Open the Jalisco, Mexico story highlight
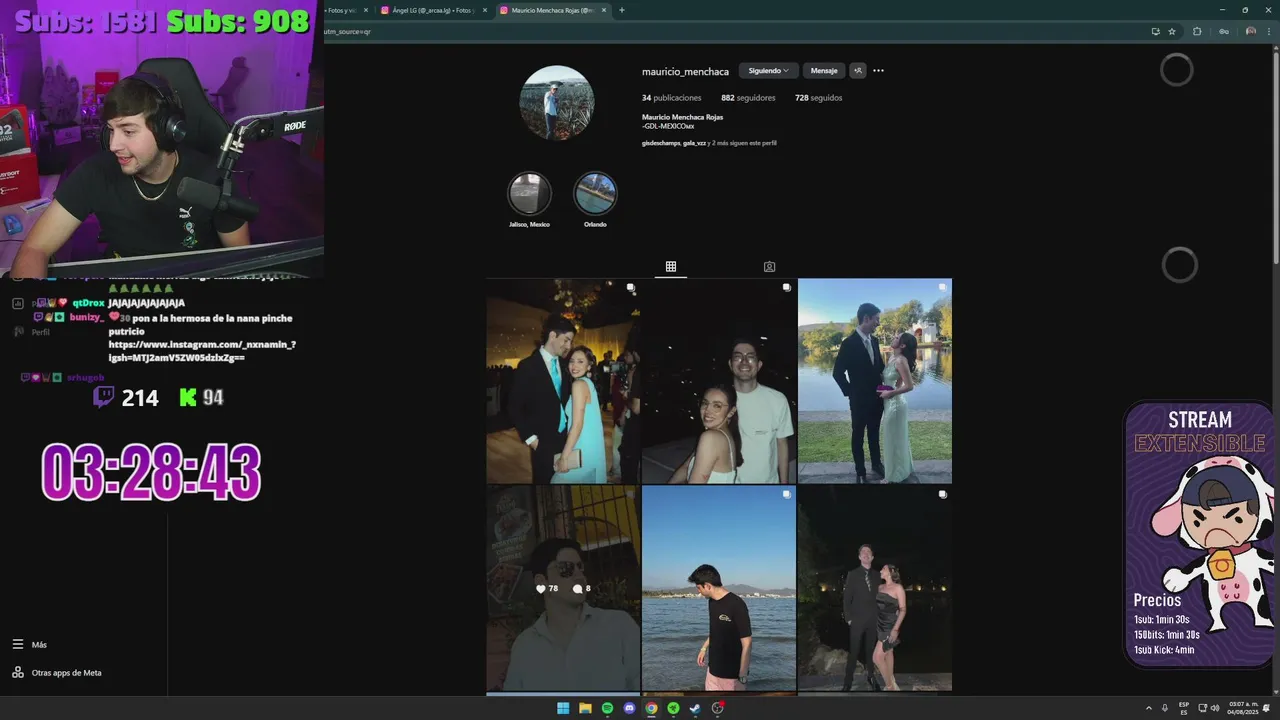1280x720 pixels. click(x=529, y=194)
